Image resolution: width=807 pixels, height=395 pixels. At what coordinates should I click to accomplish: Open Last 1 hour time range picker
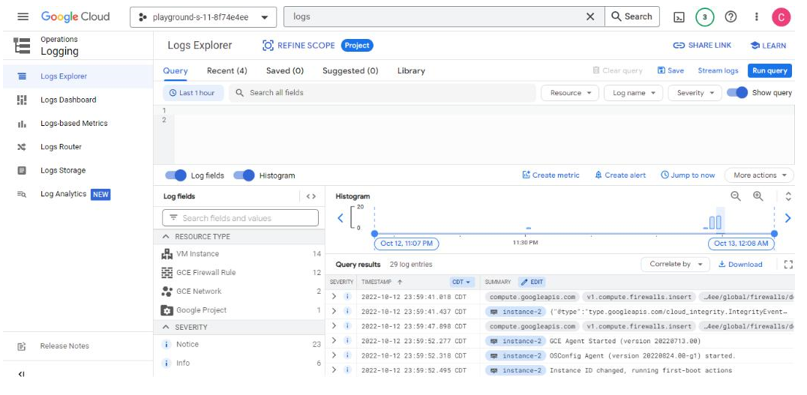194,93
